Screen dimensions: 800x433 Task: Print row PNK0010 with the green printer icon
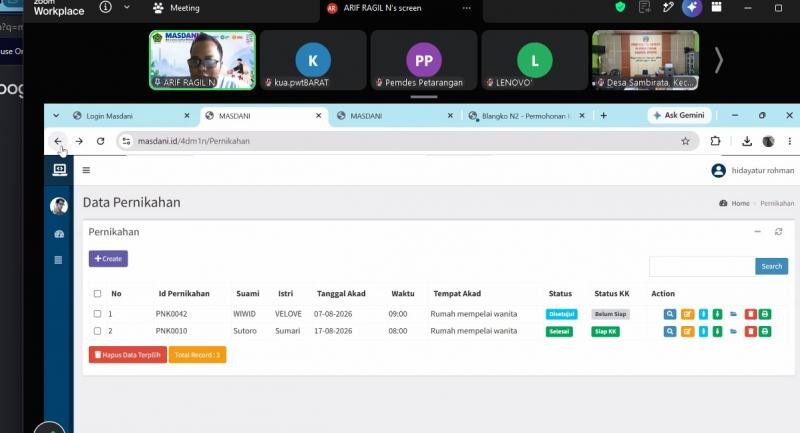click(764, 332)
